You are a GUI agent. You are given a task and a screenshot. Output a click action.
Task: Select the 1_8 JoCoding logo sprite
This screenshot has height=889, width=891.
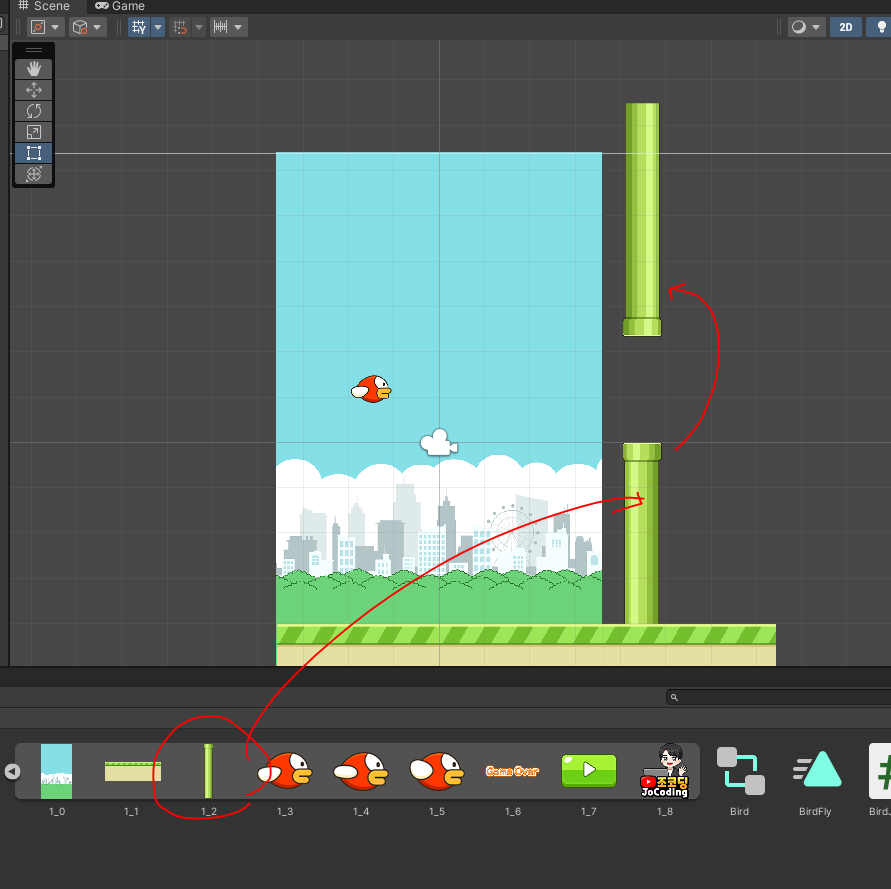[665, 771]
